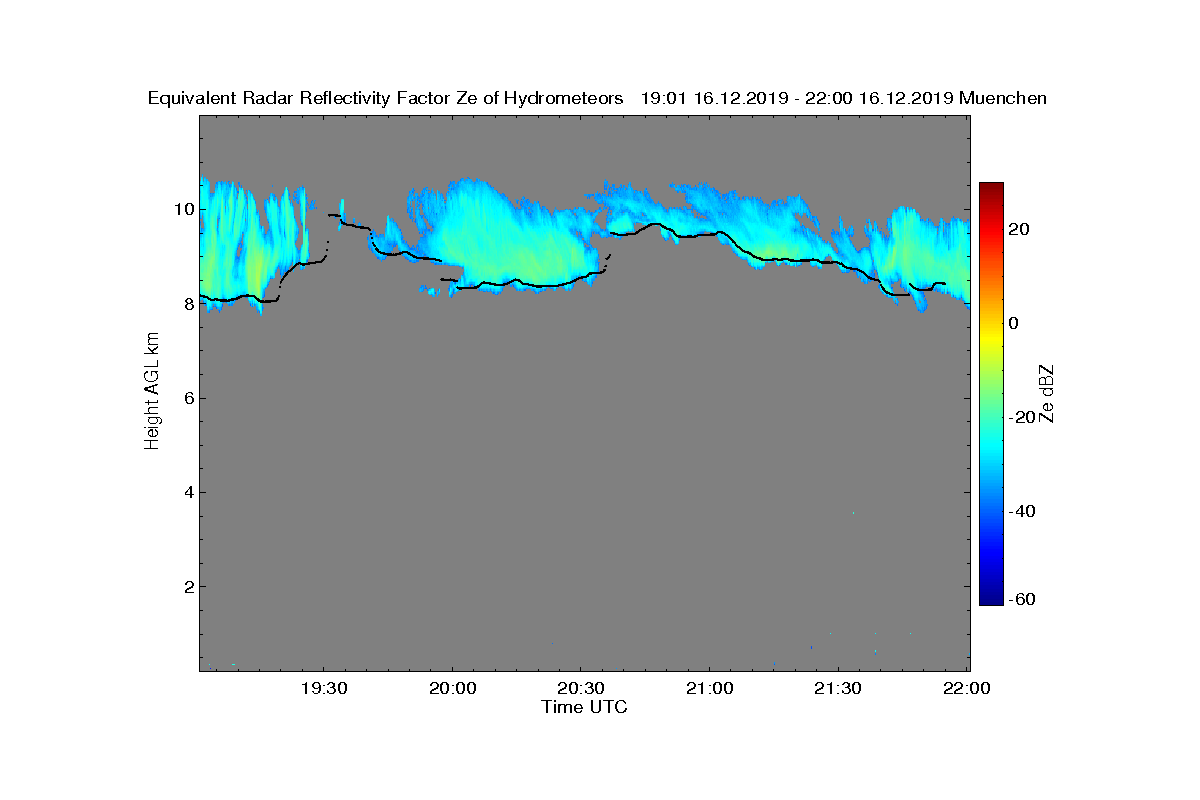Click the height axis label '6'

click(x=188, y=398)
